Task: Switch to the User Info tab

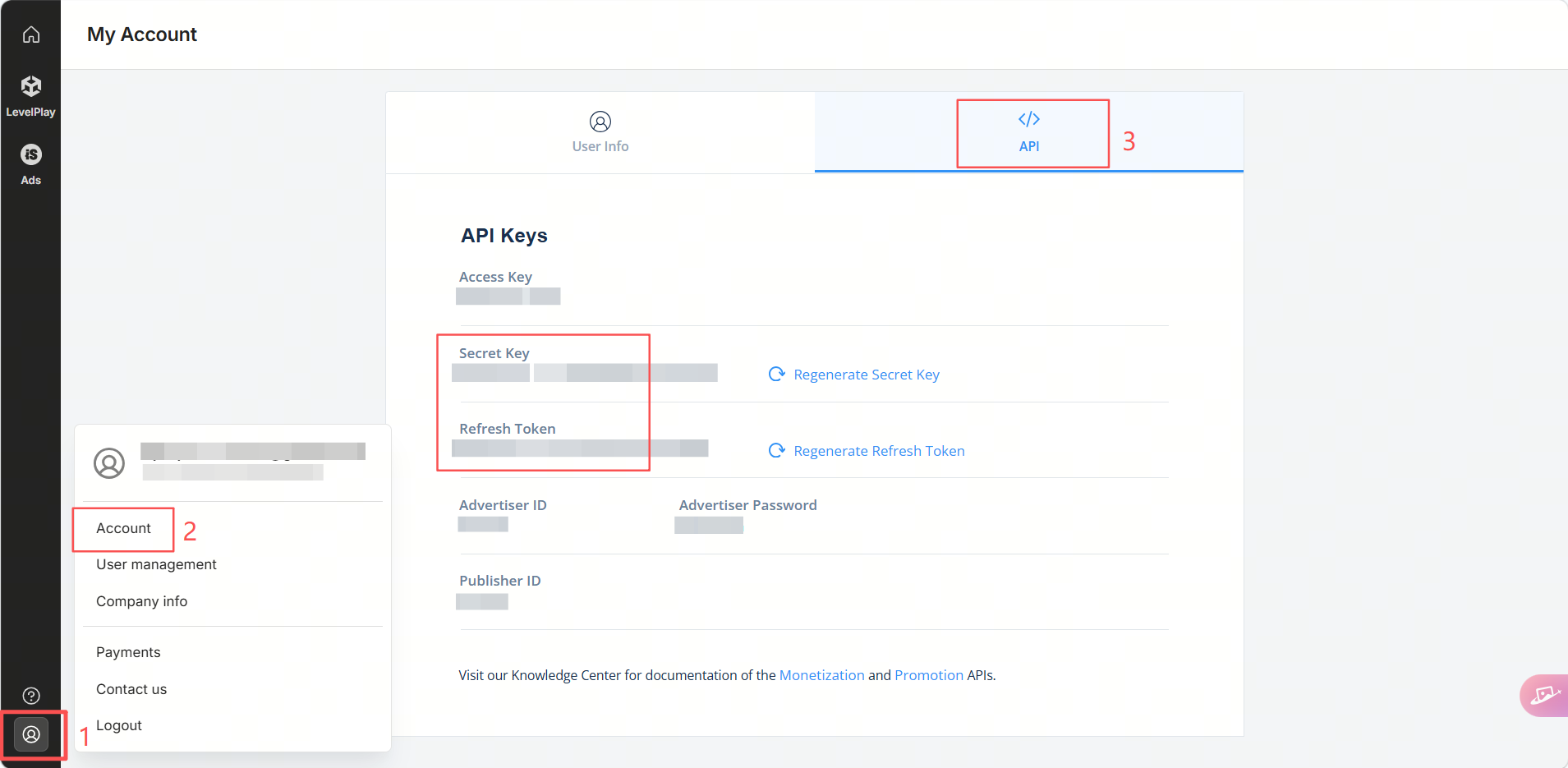Action: [x=600, y=132]
